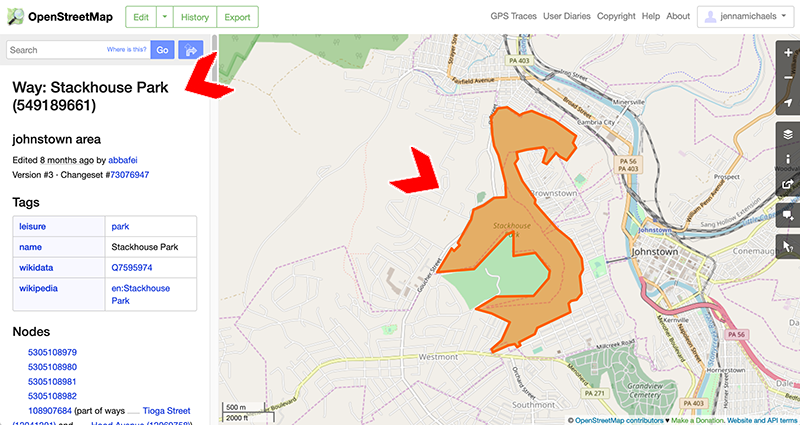Open the Edit button
This screenshot has height=425, width=800.
pyautogui.click(x=141, y=17)
